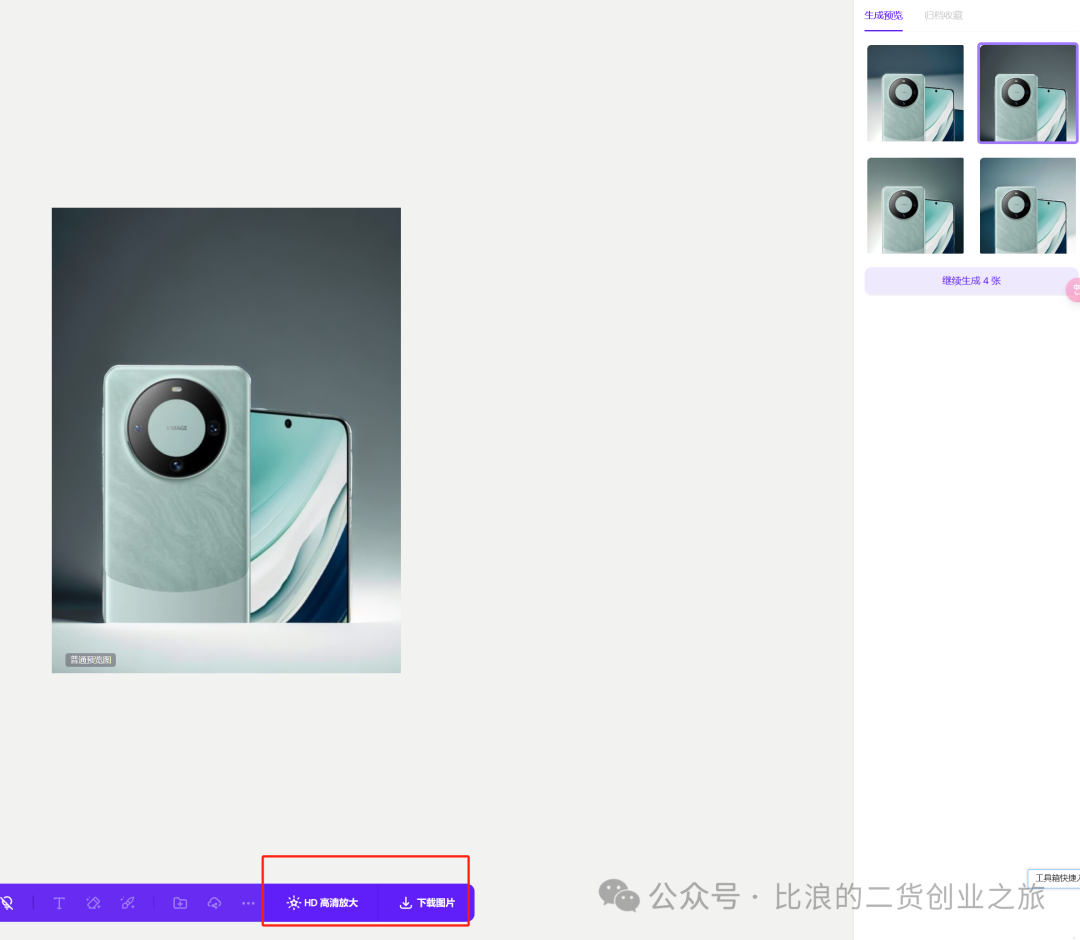1080x940 pixels.
Task: Select the highlighted top-right preview thumbnail
Action: pyautogui.click(x=1027, y=93)
